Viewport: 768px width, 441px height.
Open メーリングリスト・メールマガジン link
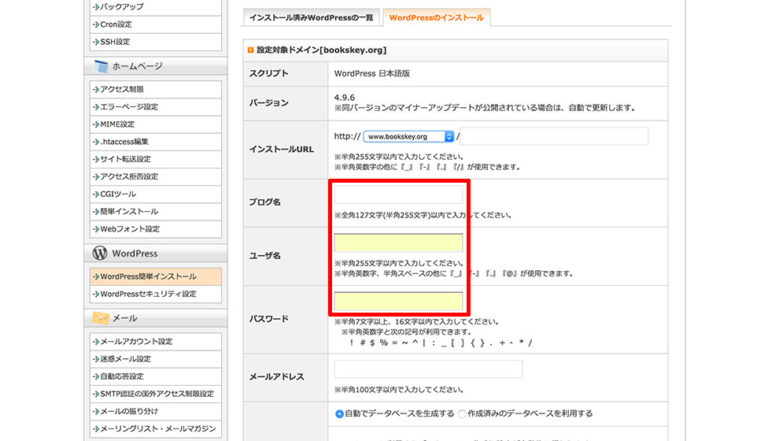pos(158,429)
